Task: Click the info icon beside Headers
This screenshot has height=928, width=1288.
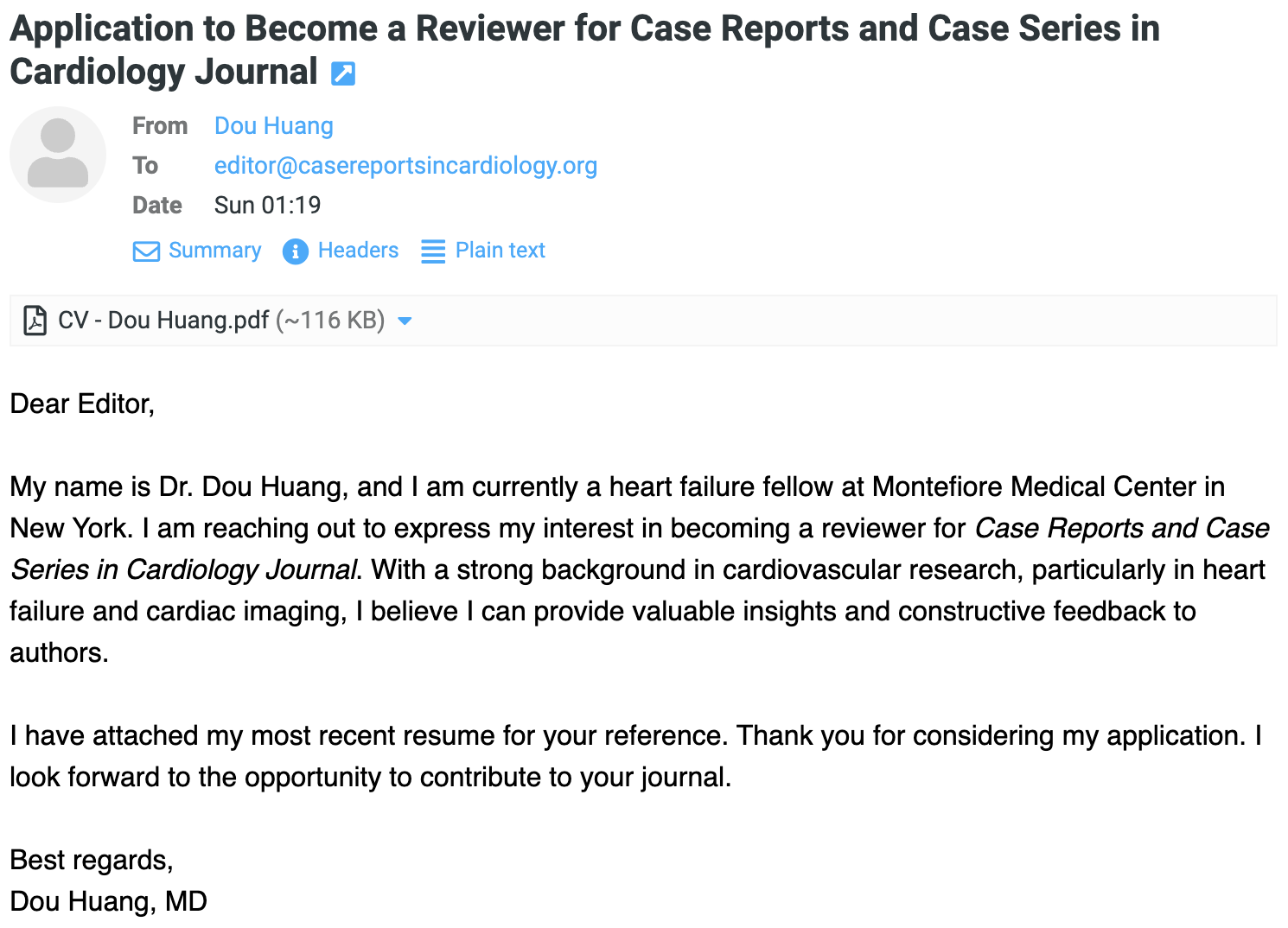Action: 295,251
